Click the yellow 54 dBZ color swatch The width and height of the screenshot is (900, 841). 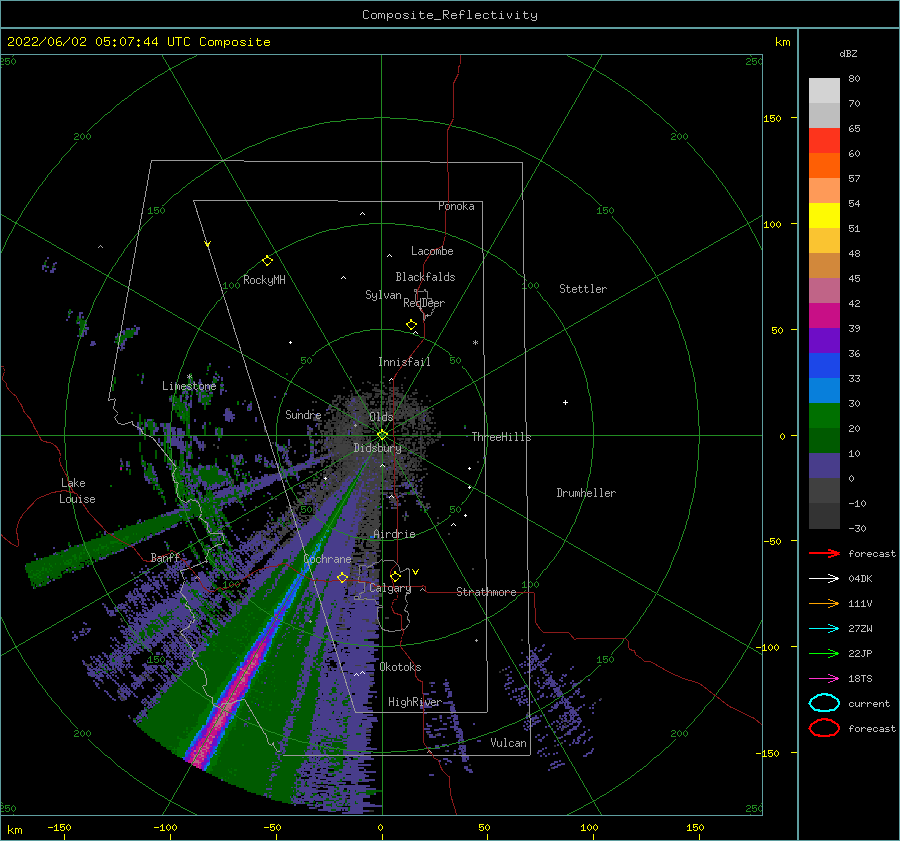[x=824, y=215]
